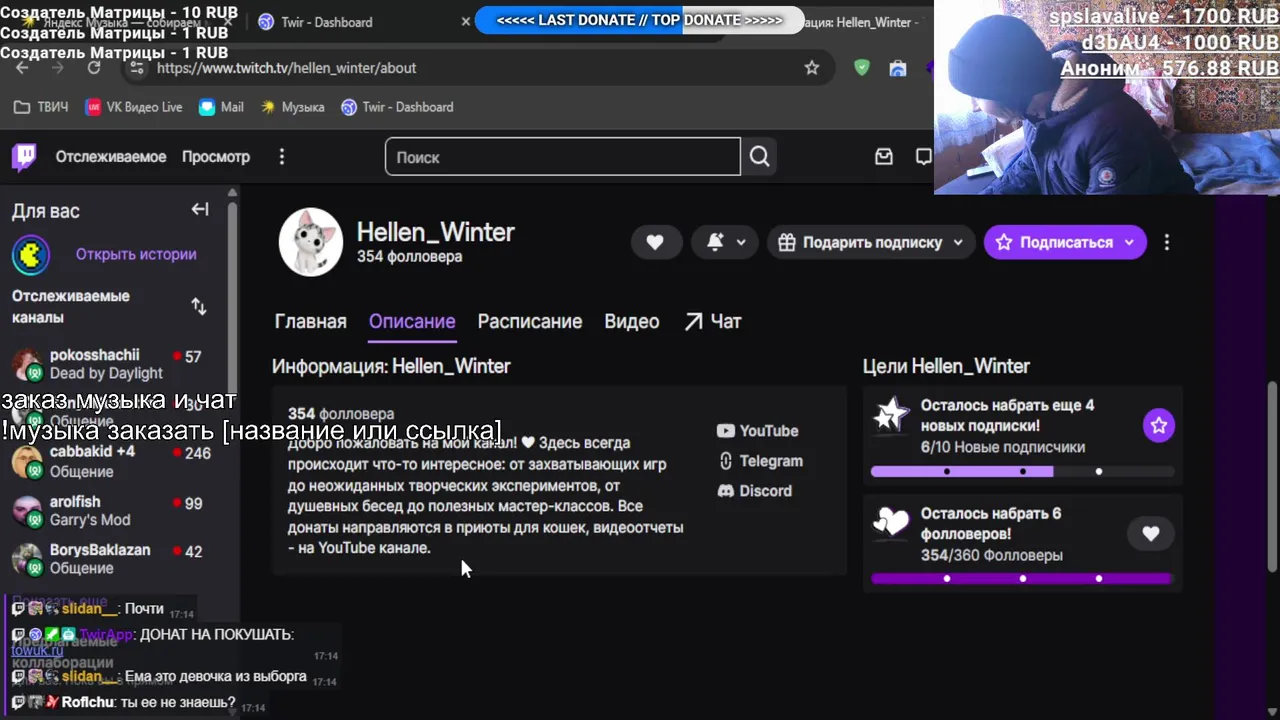The image size is (1280, 720).
Task: Open the Музыка bookmark
Action: click(292, 107)
